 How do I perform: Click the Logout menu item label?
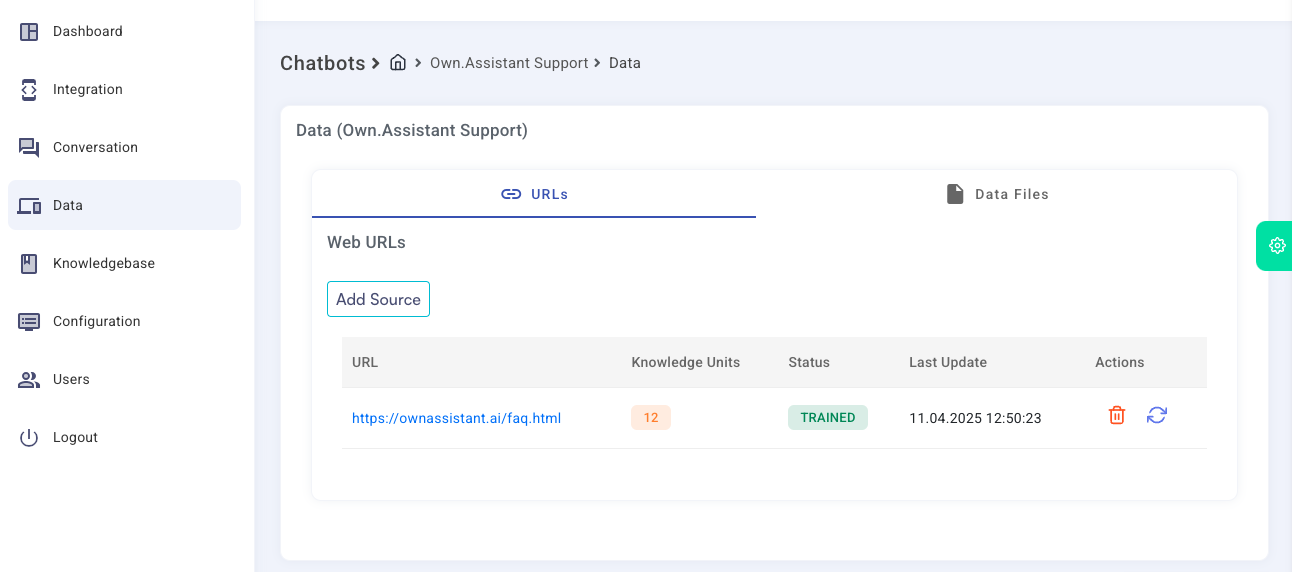(76, 438)
